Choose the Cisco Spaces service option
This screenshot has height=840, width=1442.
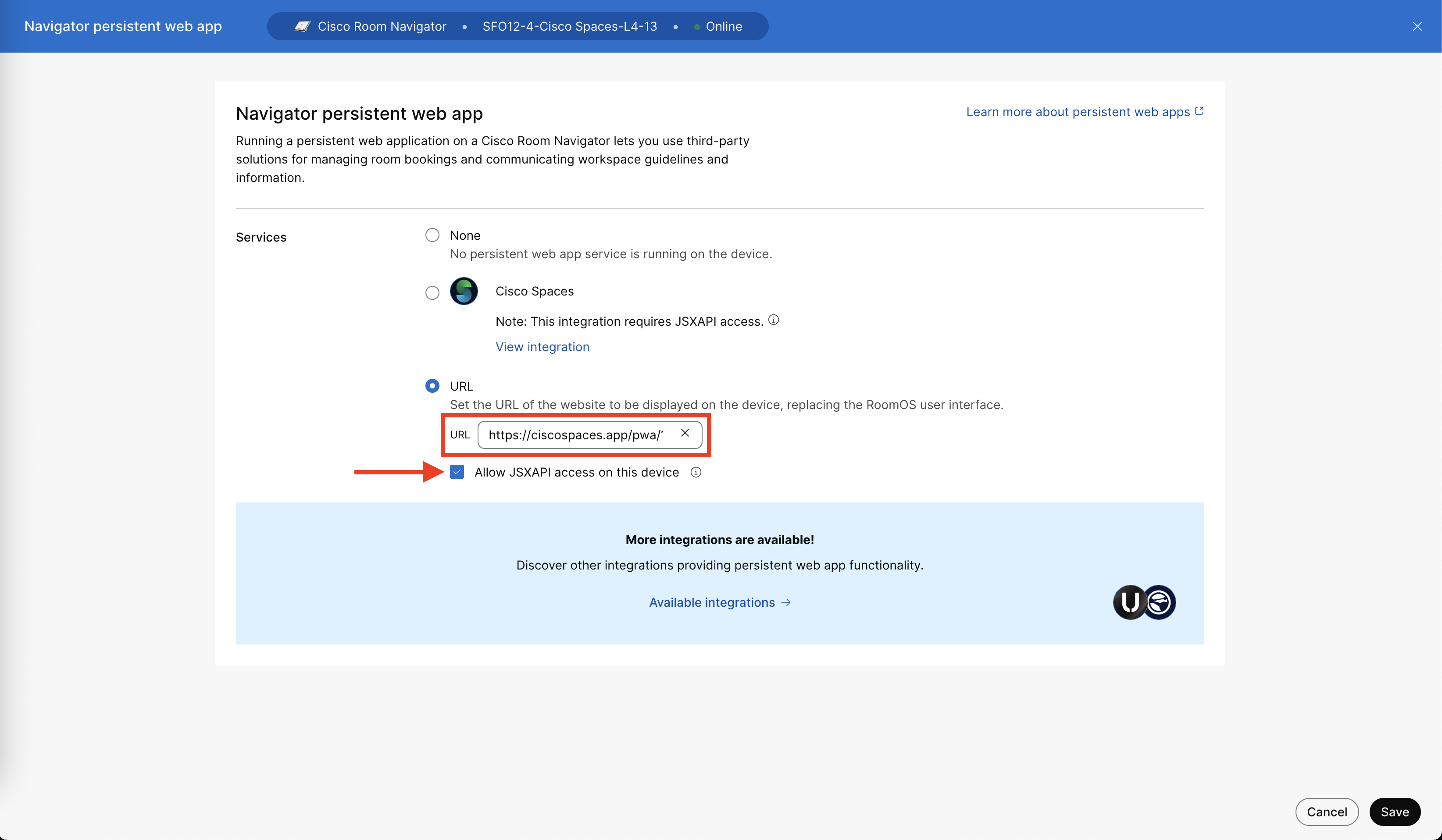point(432,292)
